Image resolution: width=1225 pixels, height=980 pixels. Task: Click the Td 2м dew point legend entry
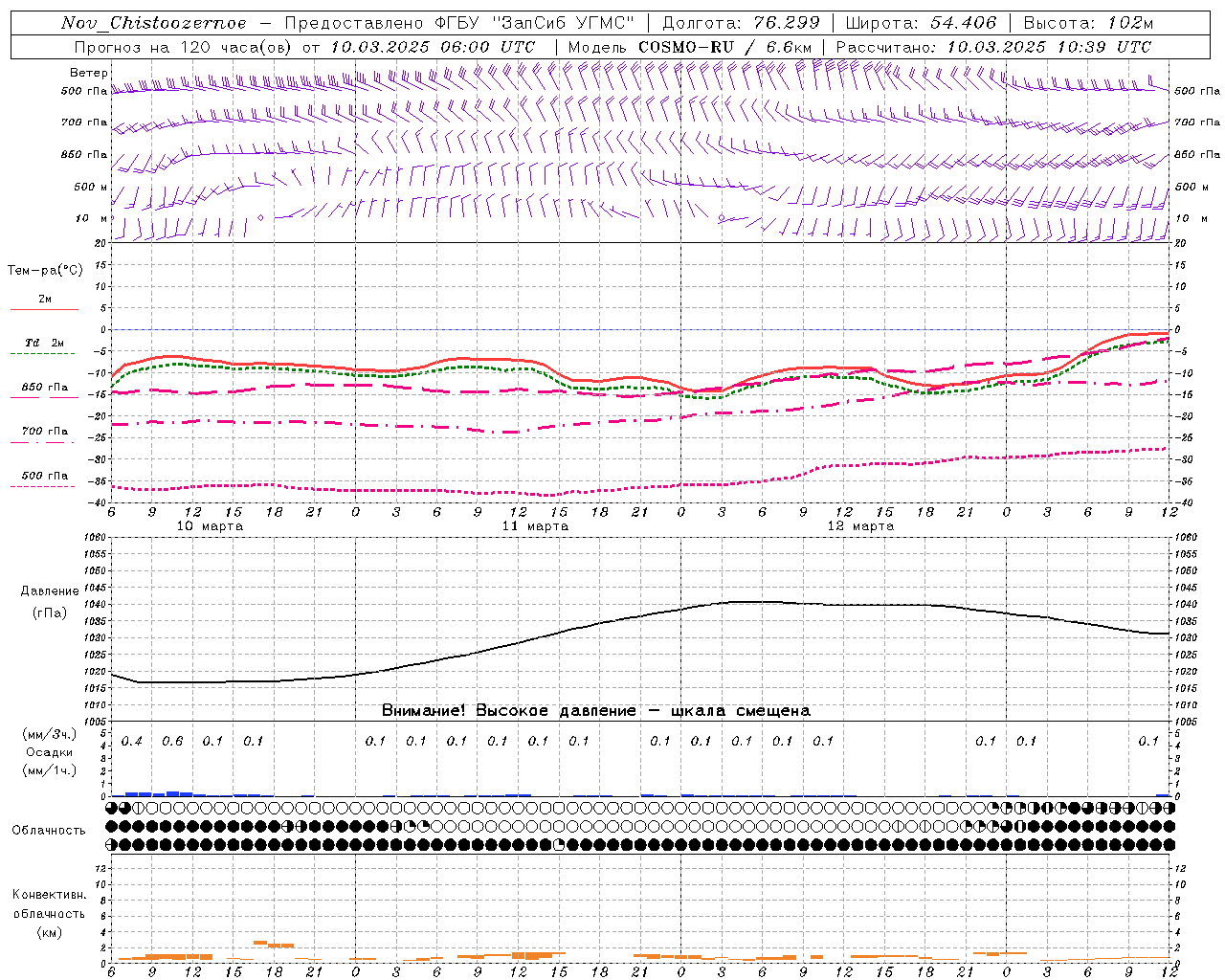coord(45,343)
